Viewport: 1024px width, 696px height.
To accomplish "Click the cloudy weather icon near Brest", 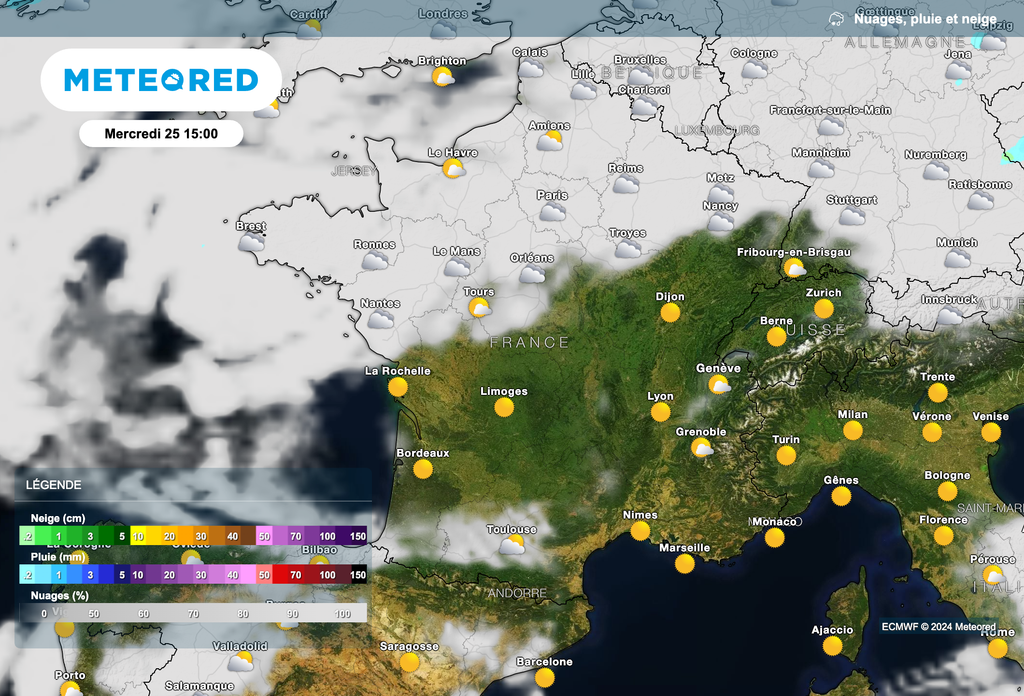I will tap(251, 243).
